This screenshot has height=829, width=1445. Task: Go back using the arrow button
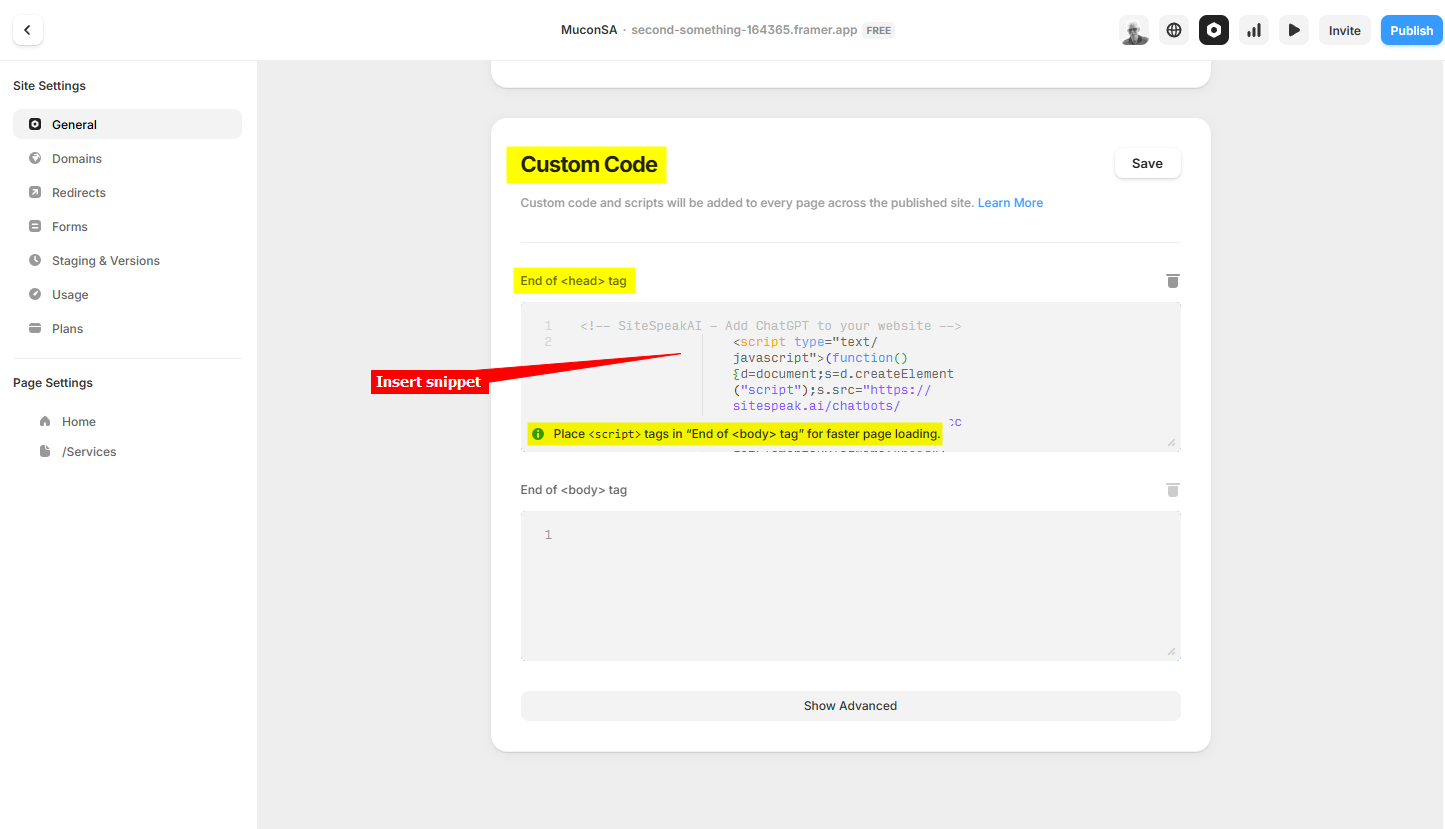coord(28,31)
